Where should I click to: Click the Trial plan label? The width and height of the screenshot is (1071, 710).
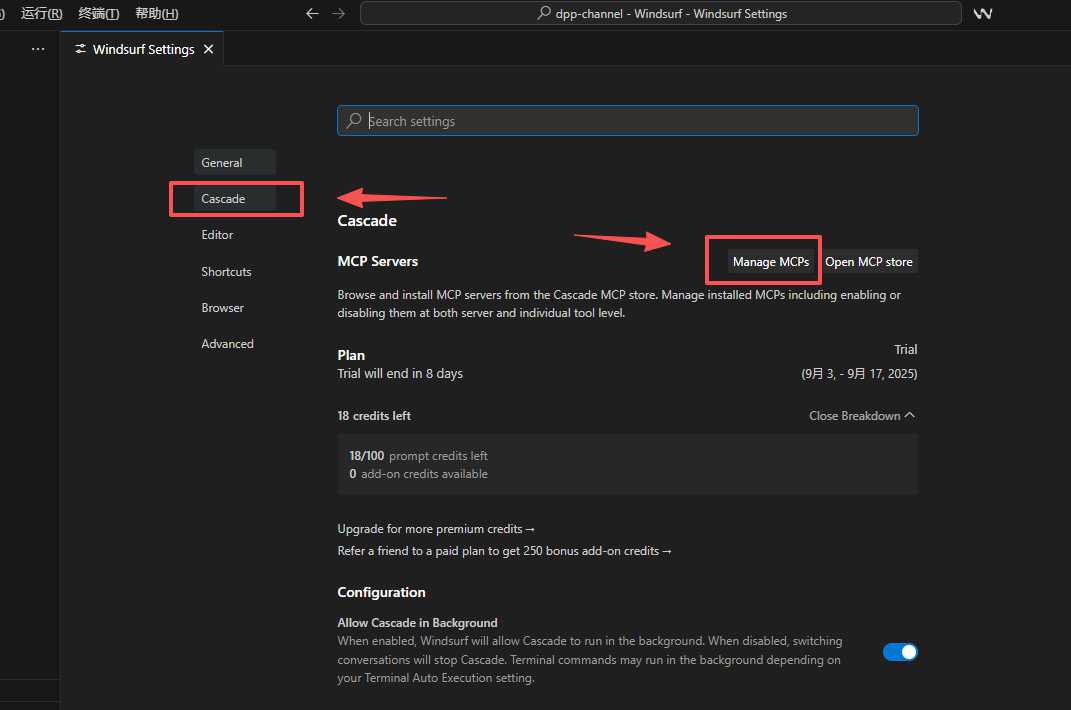tap(906, 349)
